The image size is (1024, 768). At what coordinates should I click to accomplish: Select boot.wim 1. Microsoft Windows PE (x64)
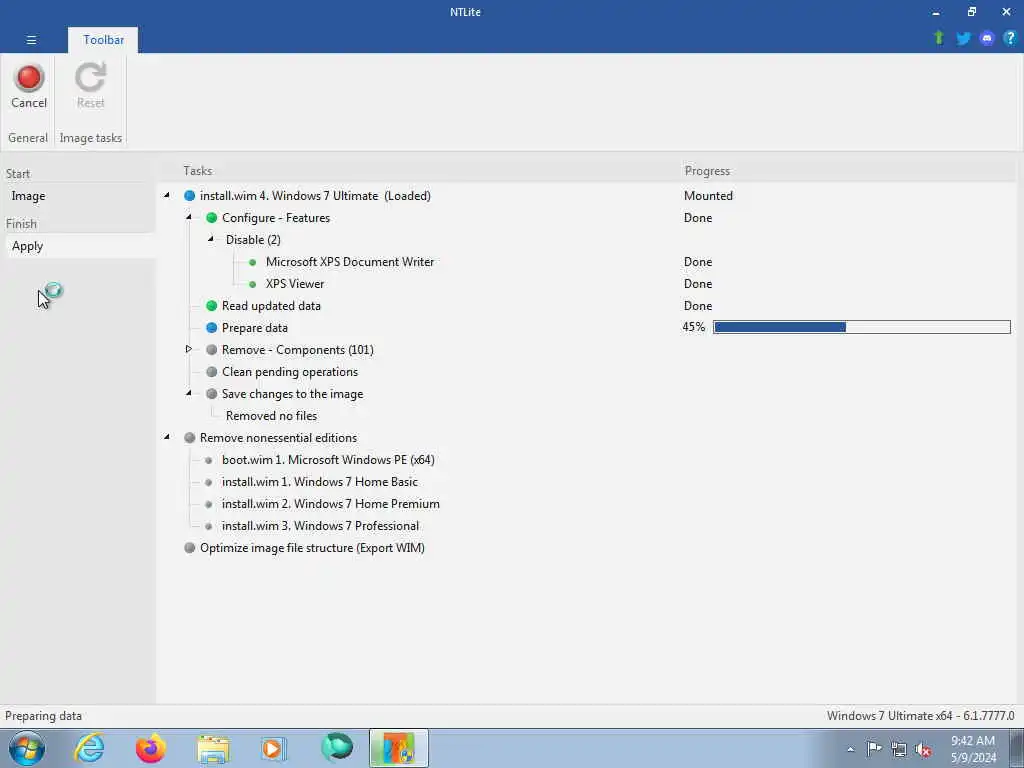[328, 460]
